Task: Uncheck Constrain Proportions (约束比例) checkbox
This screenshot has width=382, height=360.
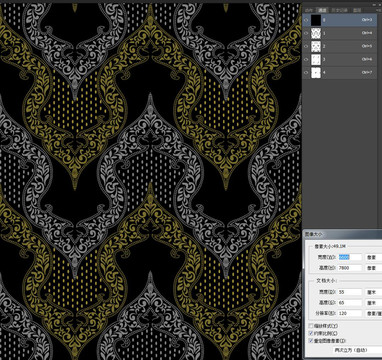Action: click(x=311, y=333)
